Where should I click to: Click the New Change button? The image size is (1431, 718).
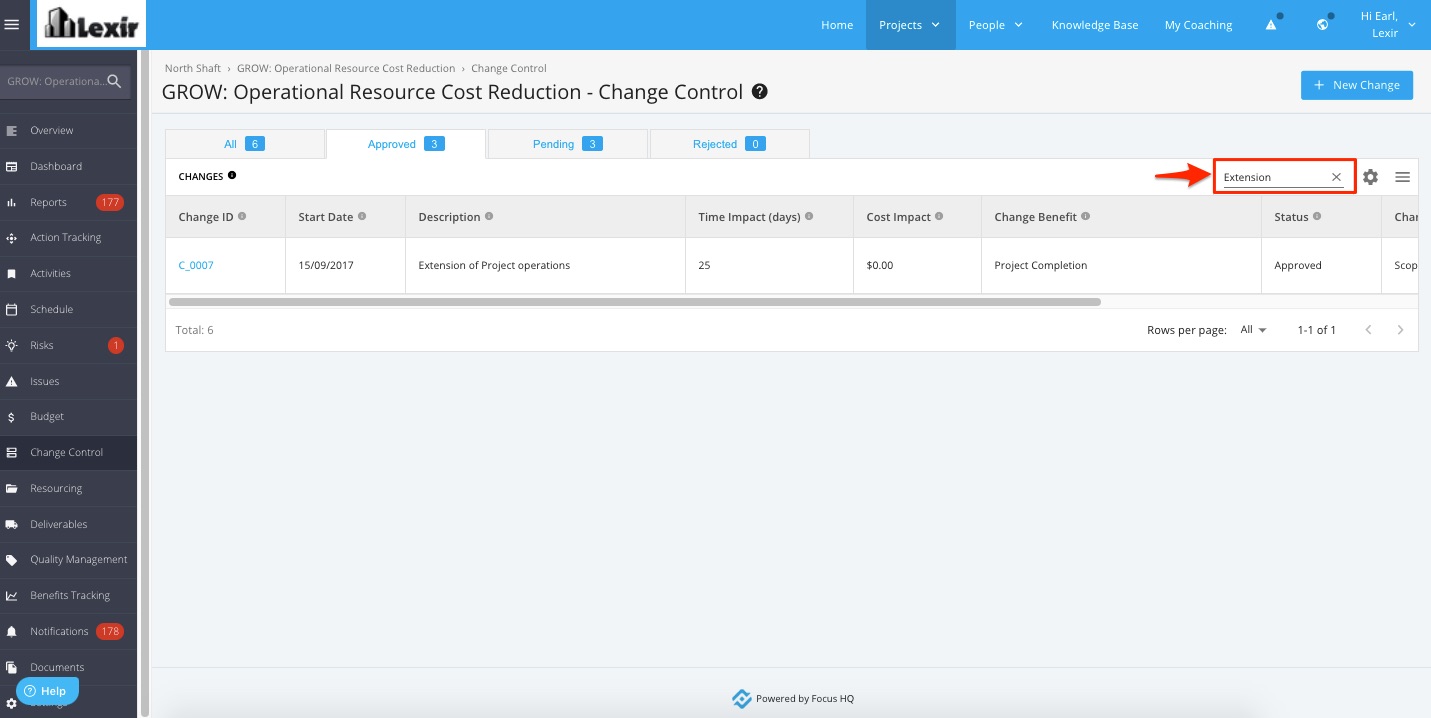tap(1357, 85)
